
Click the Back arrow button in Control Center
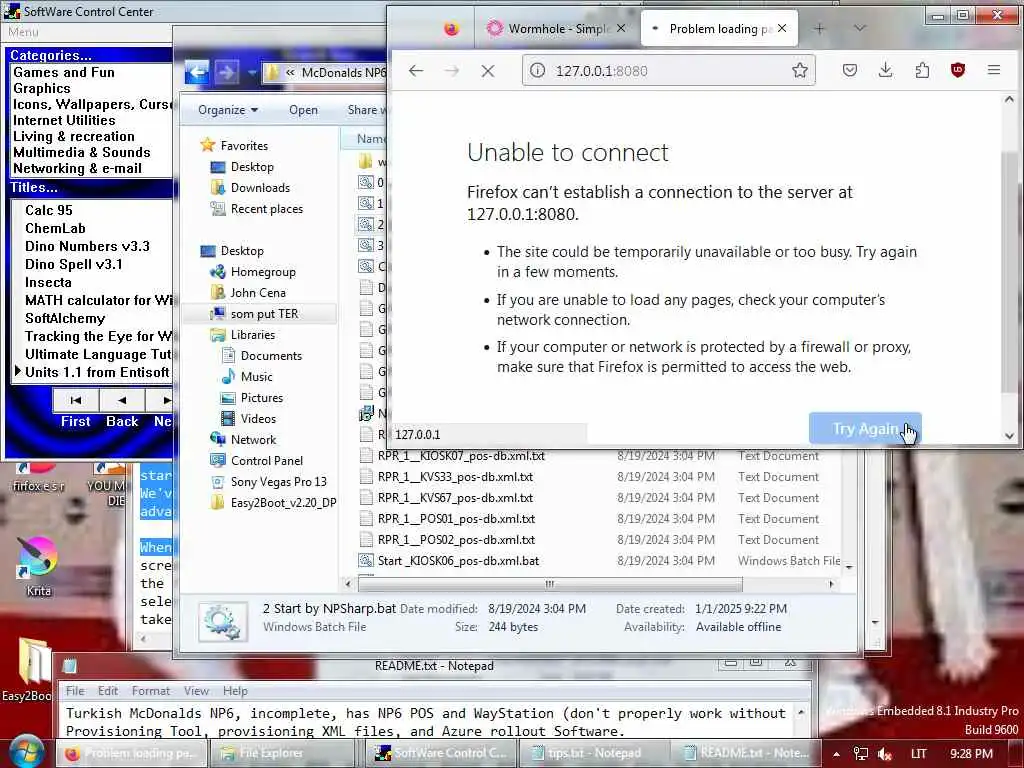[x=122, y=400]
